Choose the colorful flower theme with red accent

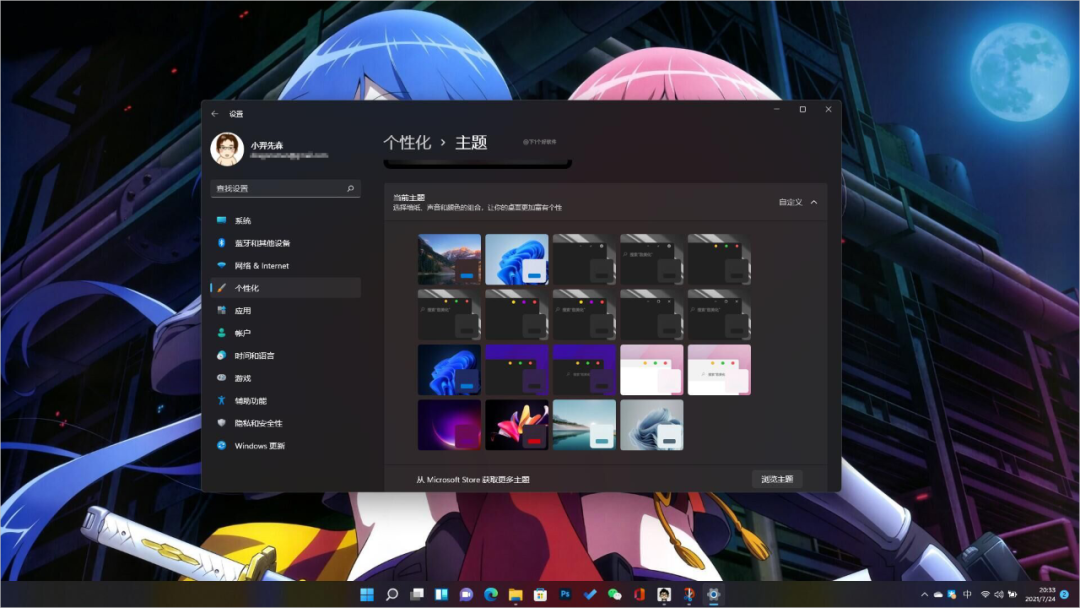click(516, 425)
